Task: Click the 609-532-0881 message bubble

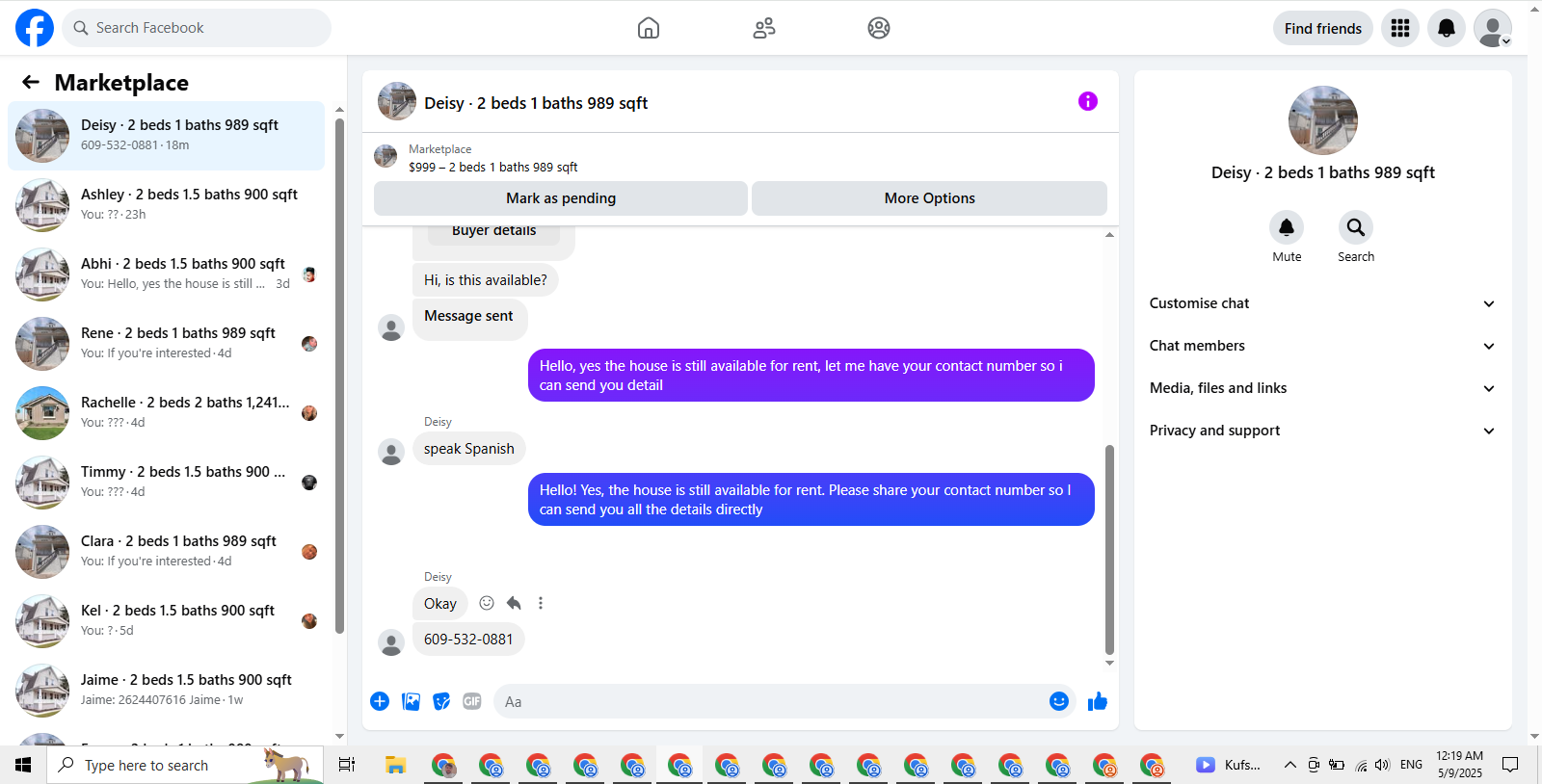Action: pyautogui.click(x=468, y=640)
